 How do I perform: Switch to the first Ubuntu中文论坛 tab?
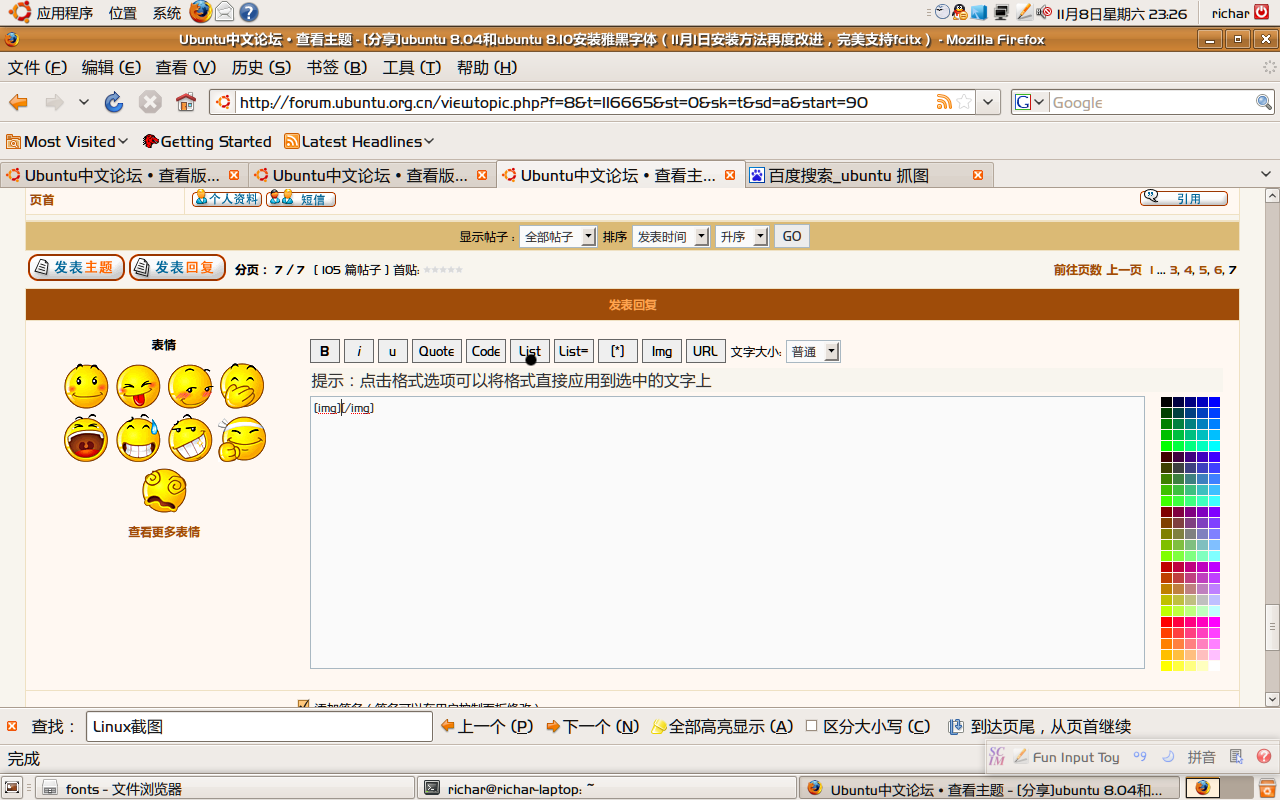(x=124, y=175)
